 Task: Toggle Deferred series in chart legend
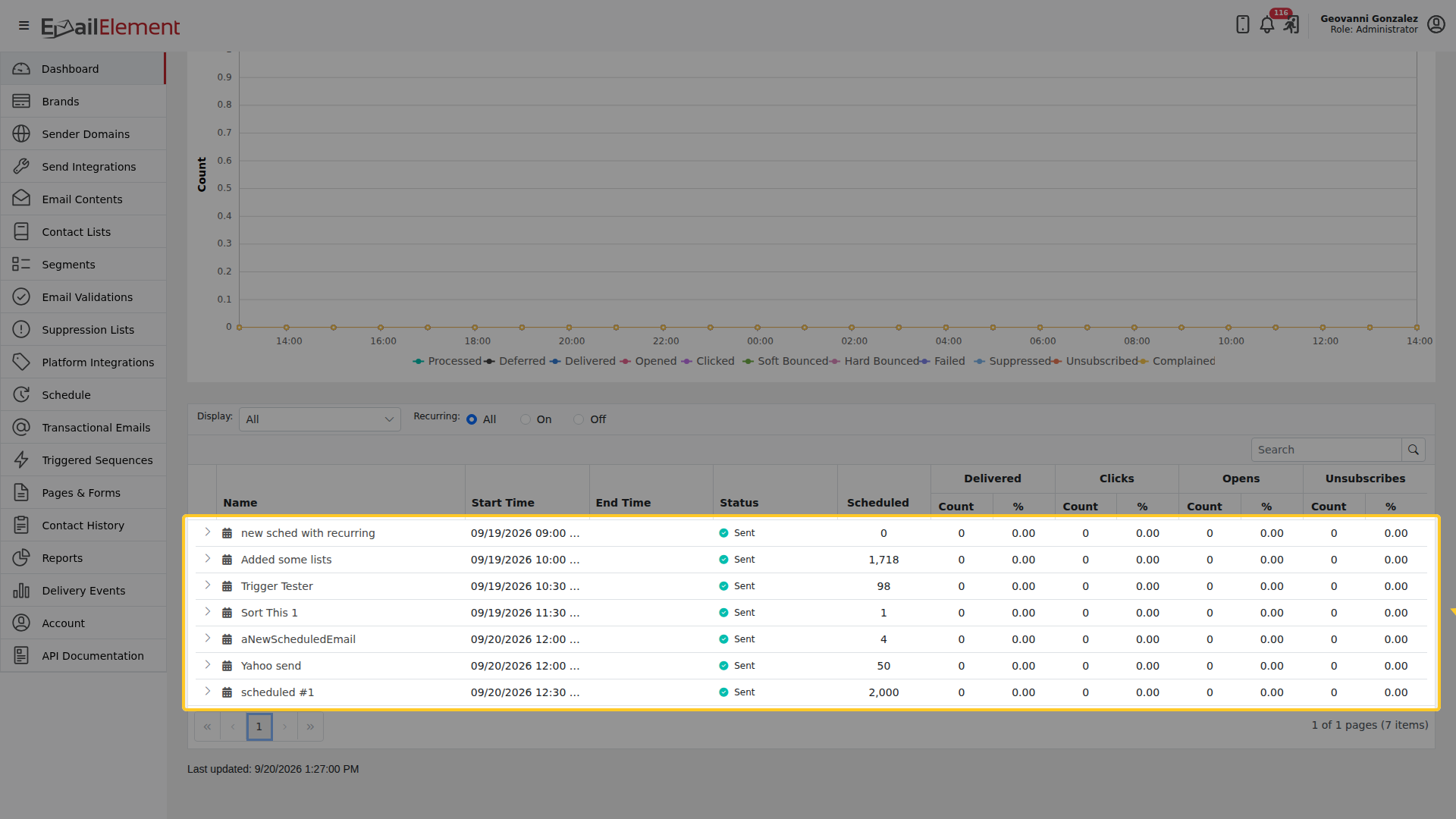(515, 361)
